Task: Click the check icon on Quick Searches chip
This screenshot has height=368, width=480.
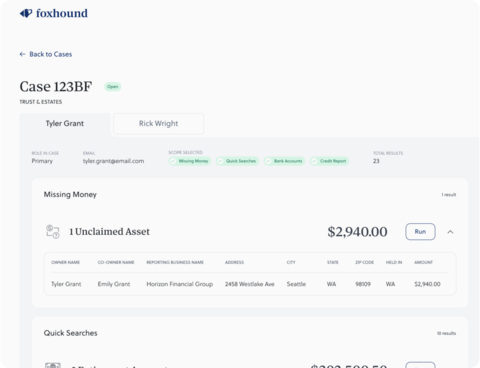Action: click(x=220, y=161)
